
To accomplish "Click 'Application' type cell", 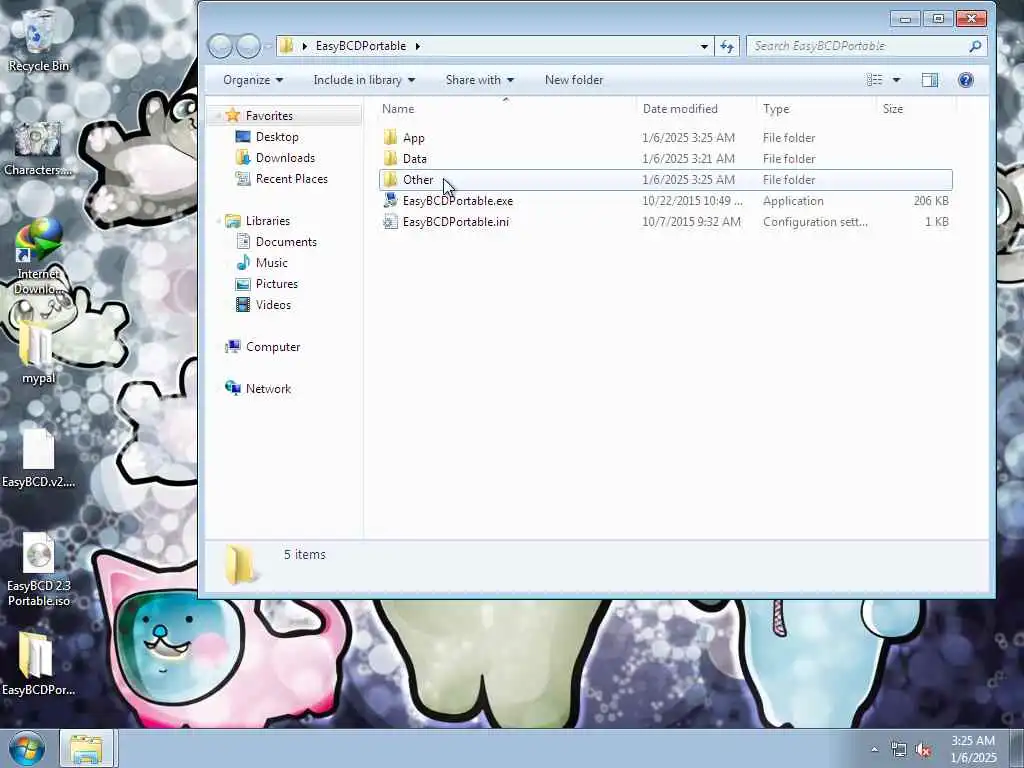I will 793,201.
